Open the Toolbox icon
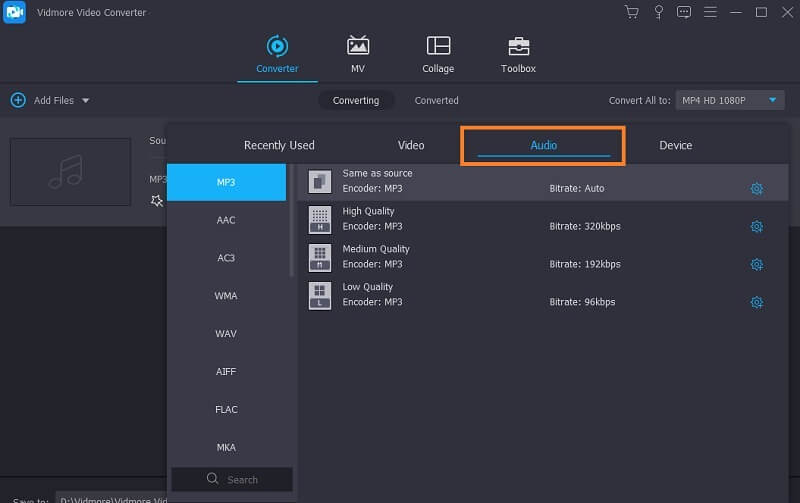Image resolution: width=800 pixels, height=503 pixels. pyautogui.click(x=518, y=47)
